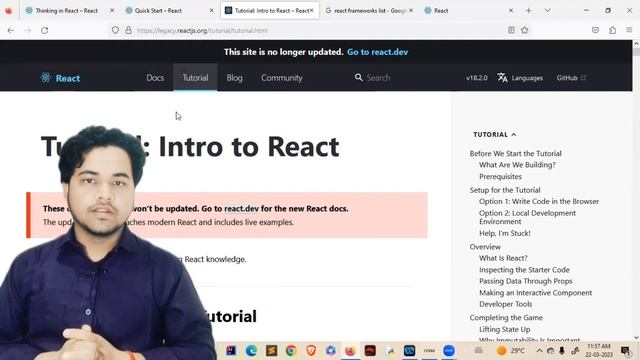This screenshot has width=640, height=360.
Task: Close the Quick Start tab
Action: click(x=211, y=11)
